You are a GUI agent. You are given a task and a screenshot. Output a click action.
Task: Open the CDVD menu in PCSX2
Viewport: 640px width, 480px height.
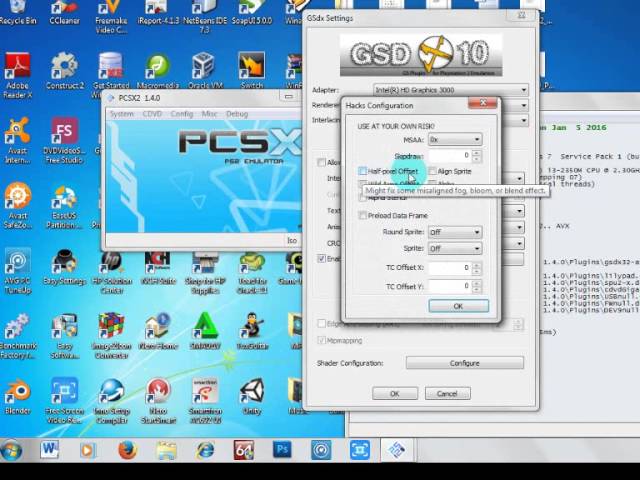click(152, 114)
